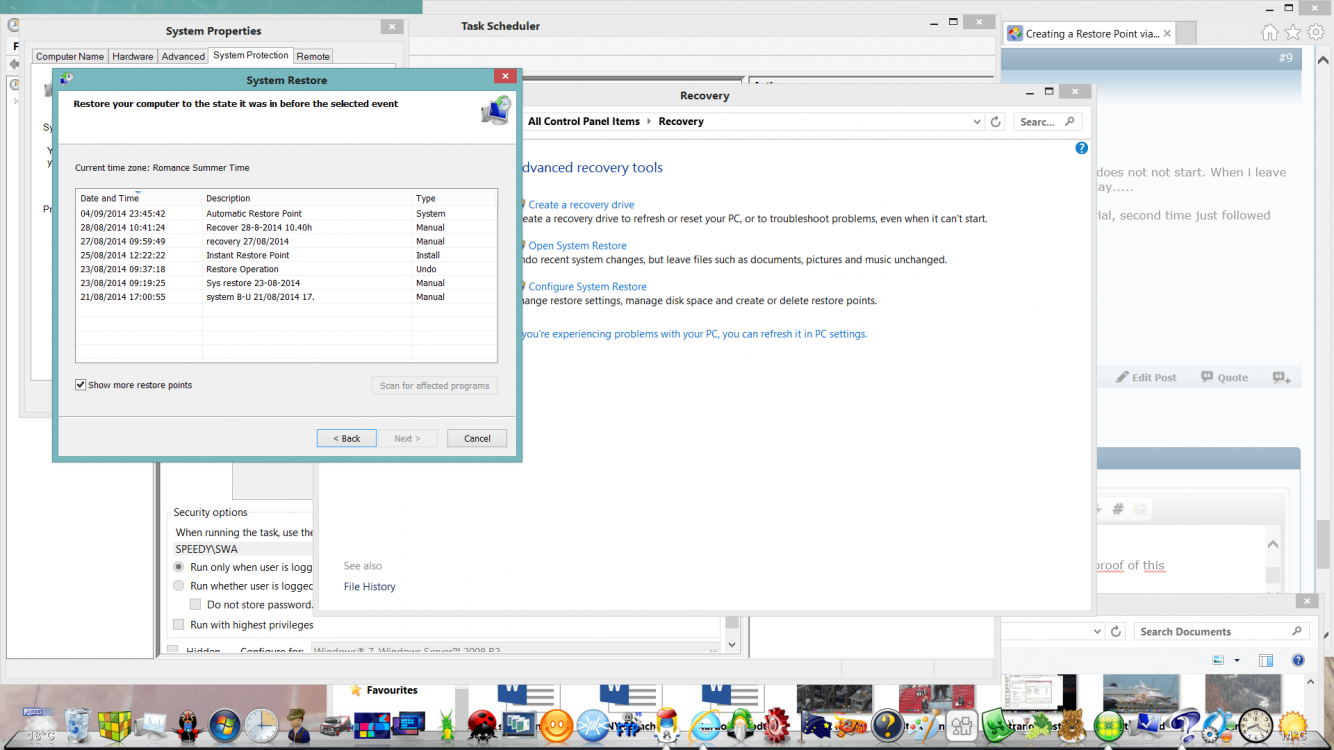Open the browser settings gear icon
1334x750 pixels.
point(1316,33)
